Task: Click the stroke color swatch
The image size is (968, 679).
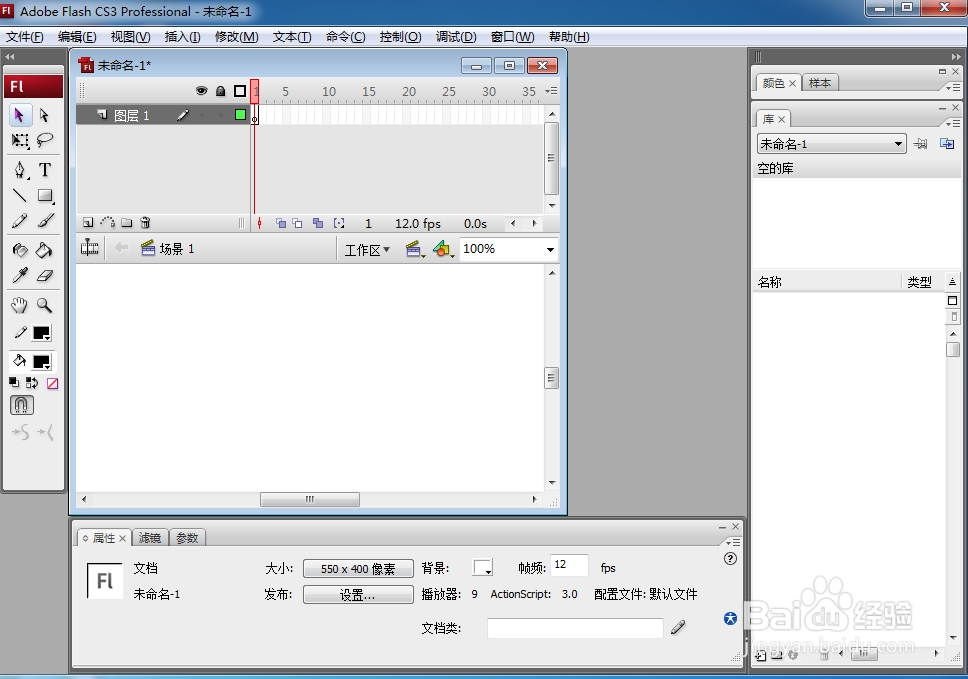Action: pos(41,333)
